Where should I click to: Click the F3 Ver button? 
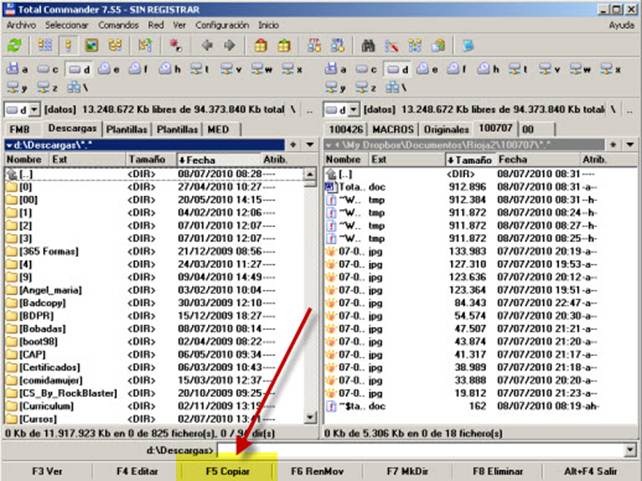(x=47, y=471)
